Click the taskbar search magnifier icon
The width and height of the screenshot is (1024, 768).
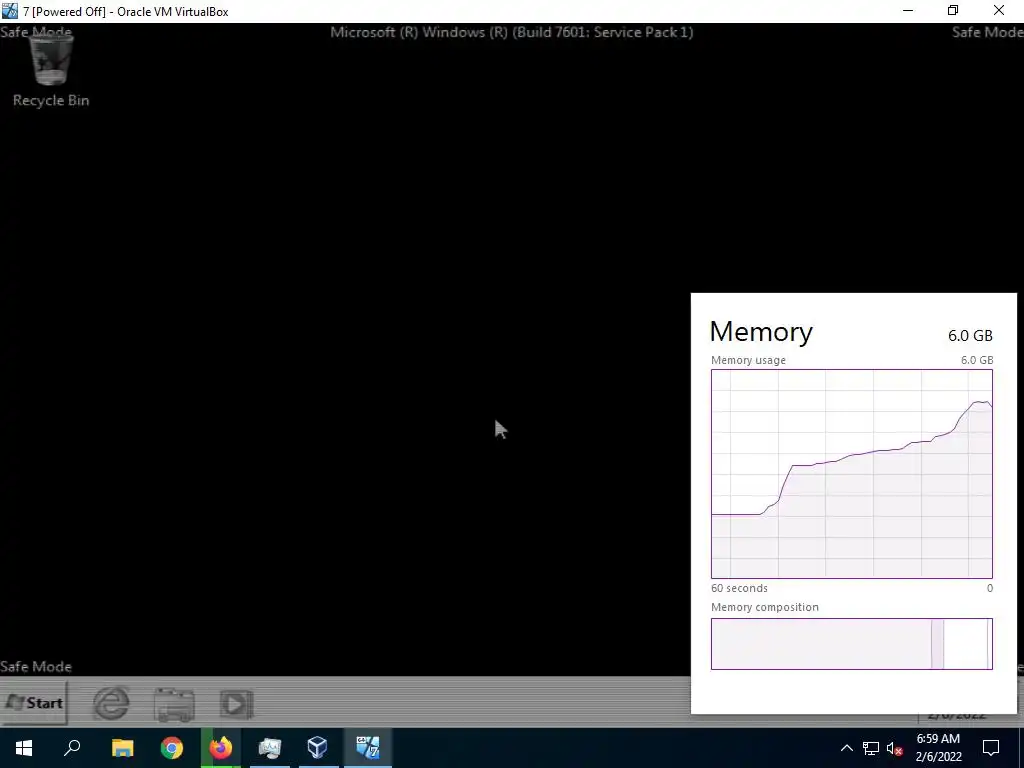tap(72, 748)
